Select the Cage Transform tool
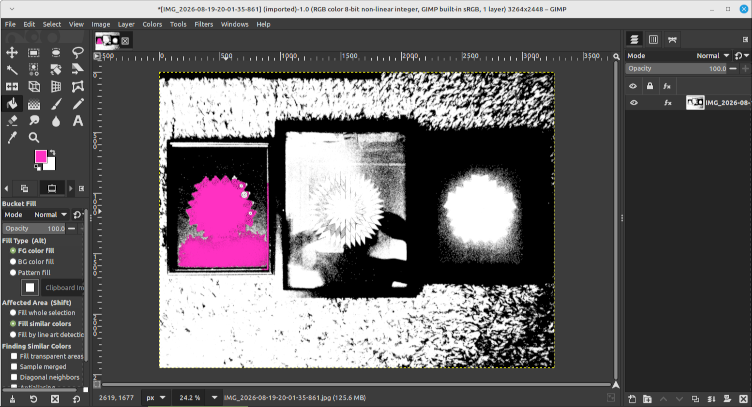 pos(78,86)
